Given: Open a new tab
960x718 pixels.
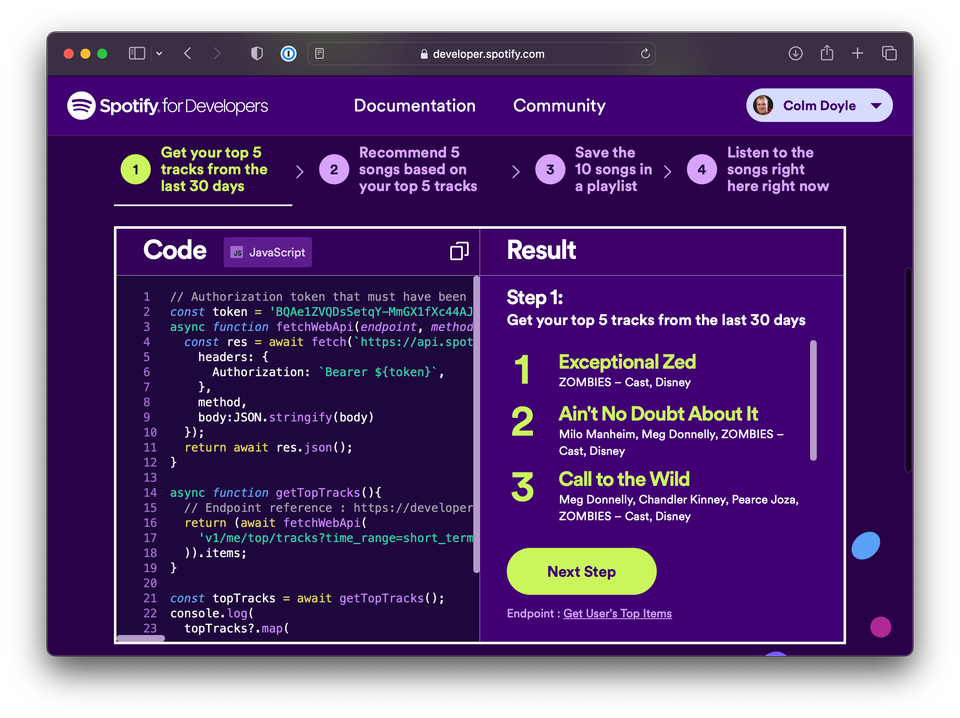Looking at the screenshot, I should [x=857, y=54].
